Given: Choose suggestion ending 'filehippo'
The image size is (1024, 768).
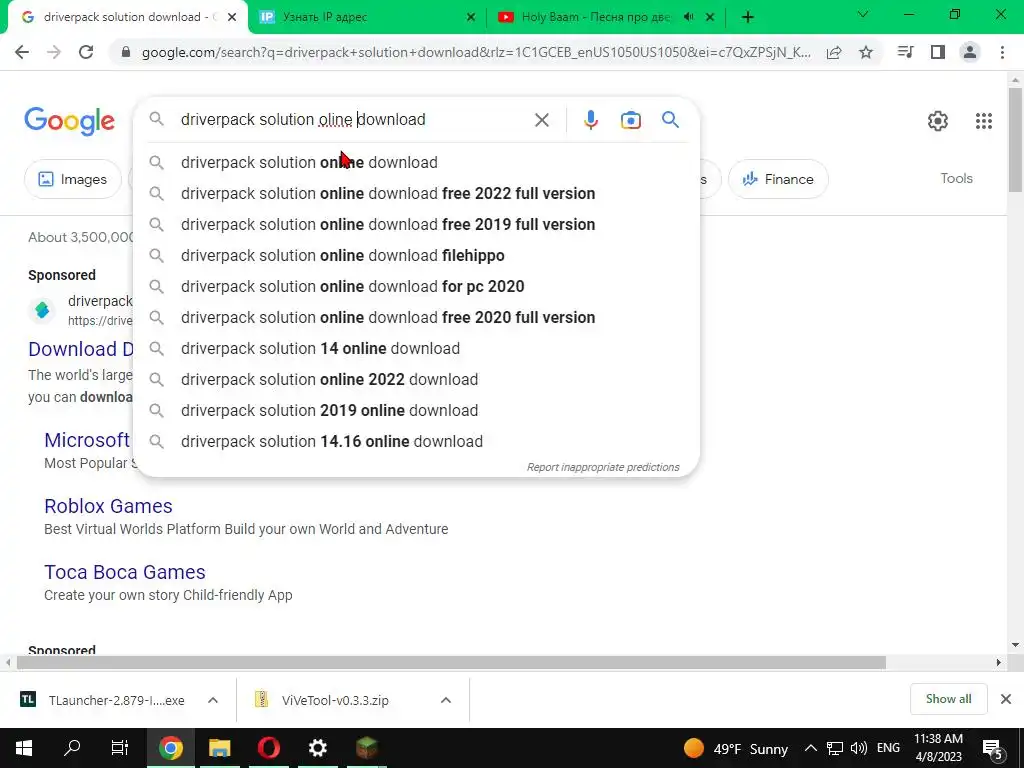Looking at the screenshot, I should (417, 255).
